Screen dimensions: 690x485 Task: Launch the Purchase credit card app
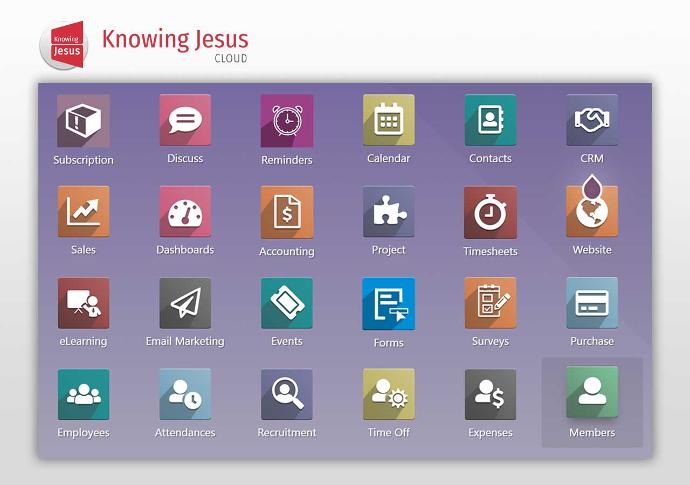[592, 303]
